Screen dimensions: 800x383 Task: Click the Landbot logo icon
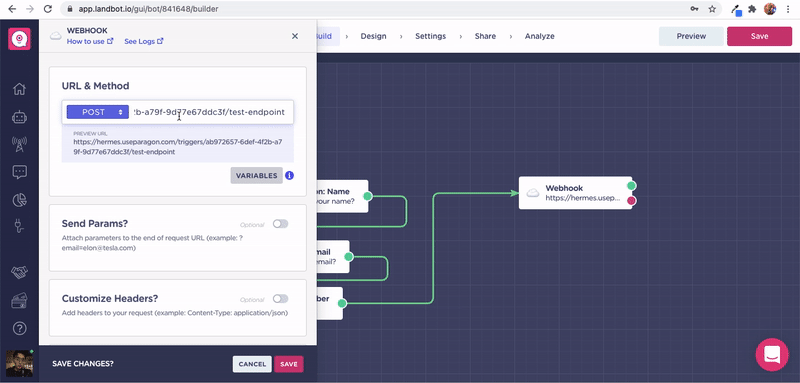pos(19,39)
